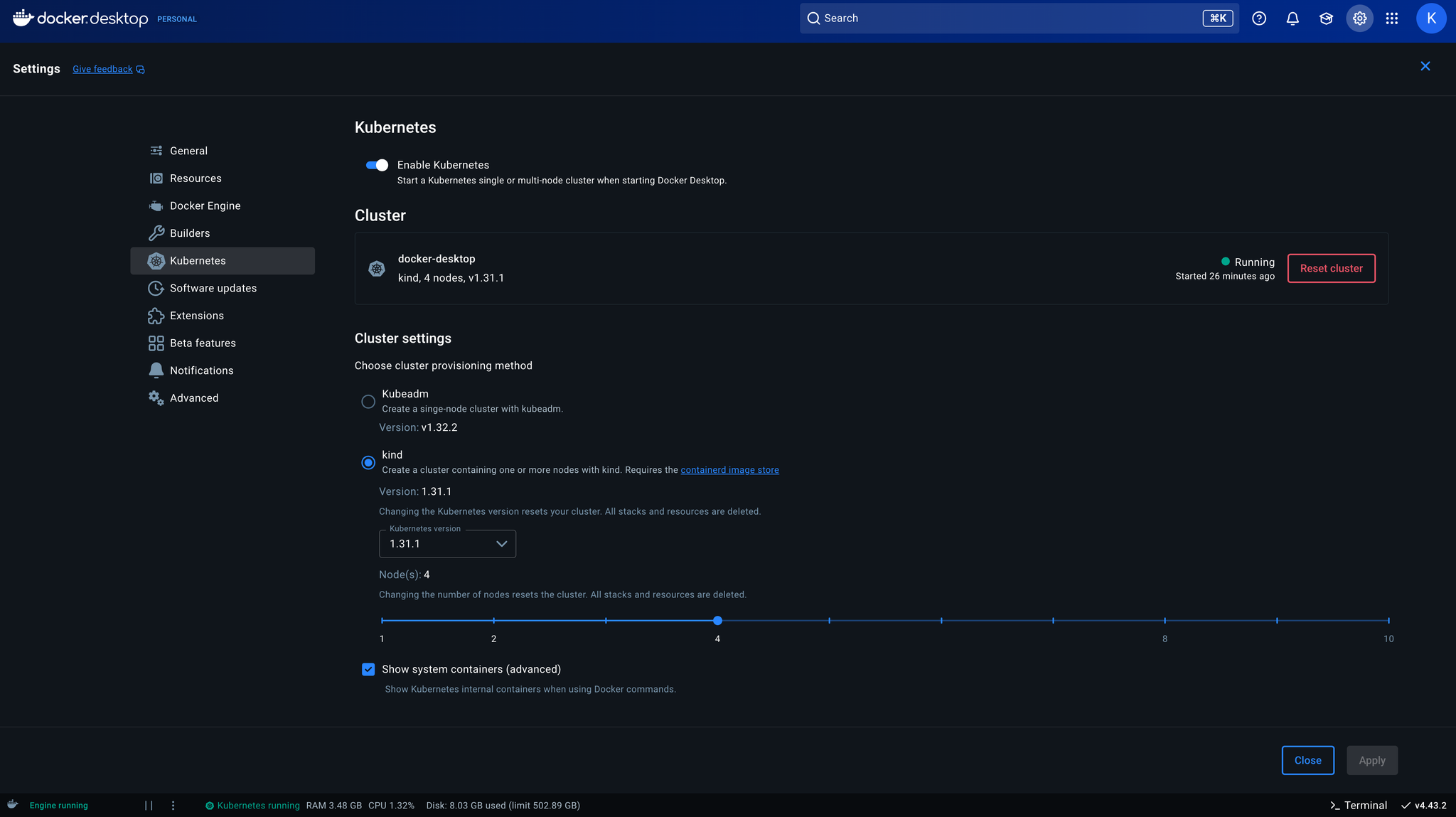Screen dimensions: 1456x817
Task: Click the Extensions puzzle piece icon
Action: tap(156, 316)
